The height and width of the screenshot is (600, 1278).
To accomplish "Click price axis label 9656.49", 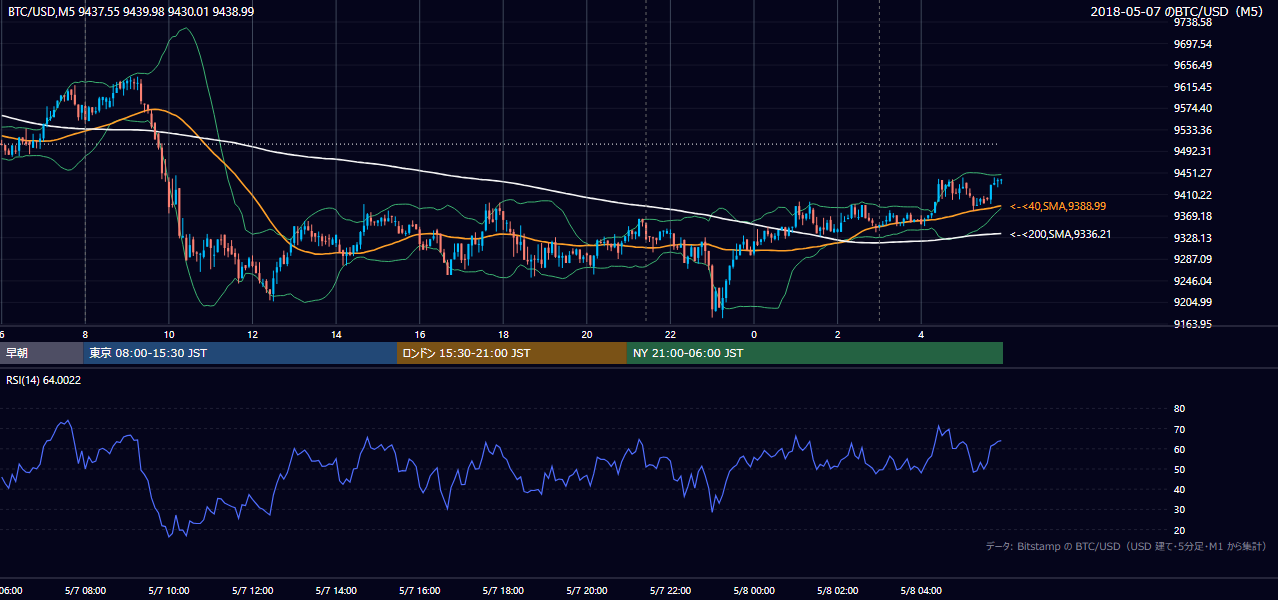I will pos(1193,65).
